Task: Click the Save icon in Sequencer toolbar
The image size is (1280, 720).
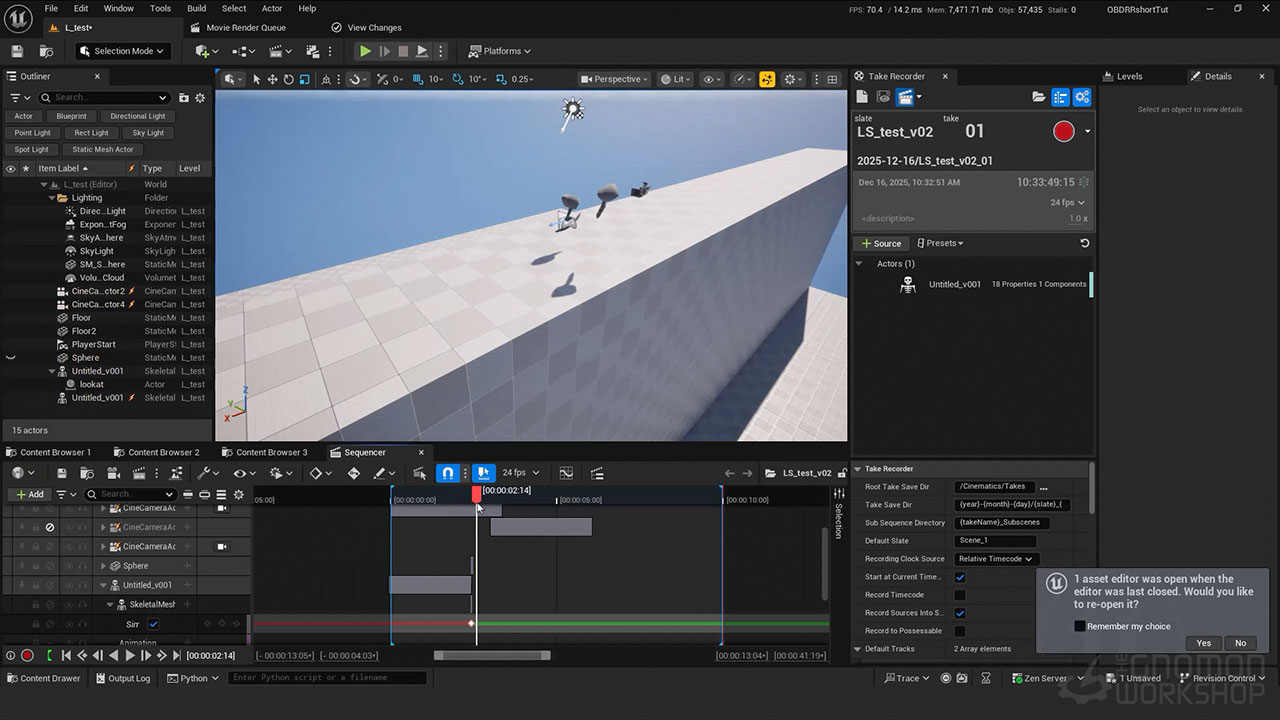Action: (61, 473)
